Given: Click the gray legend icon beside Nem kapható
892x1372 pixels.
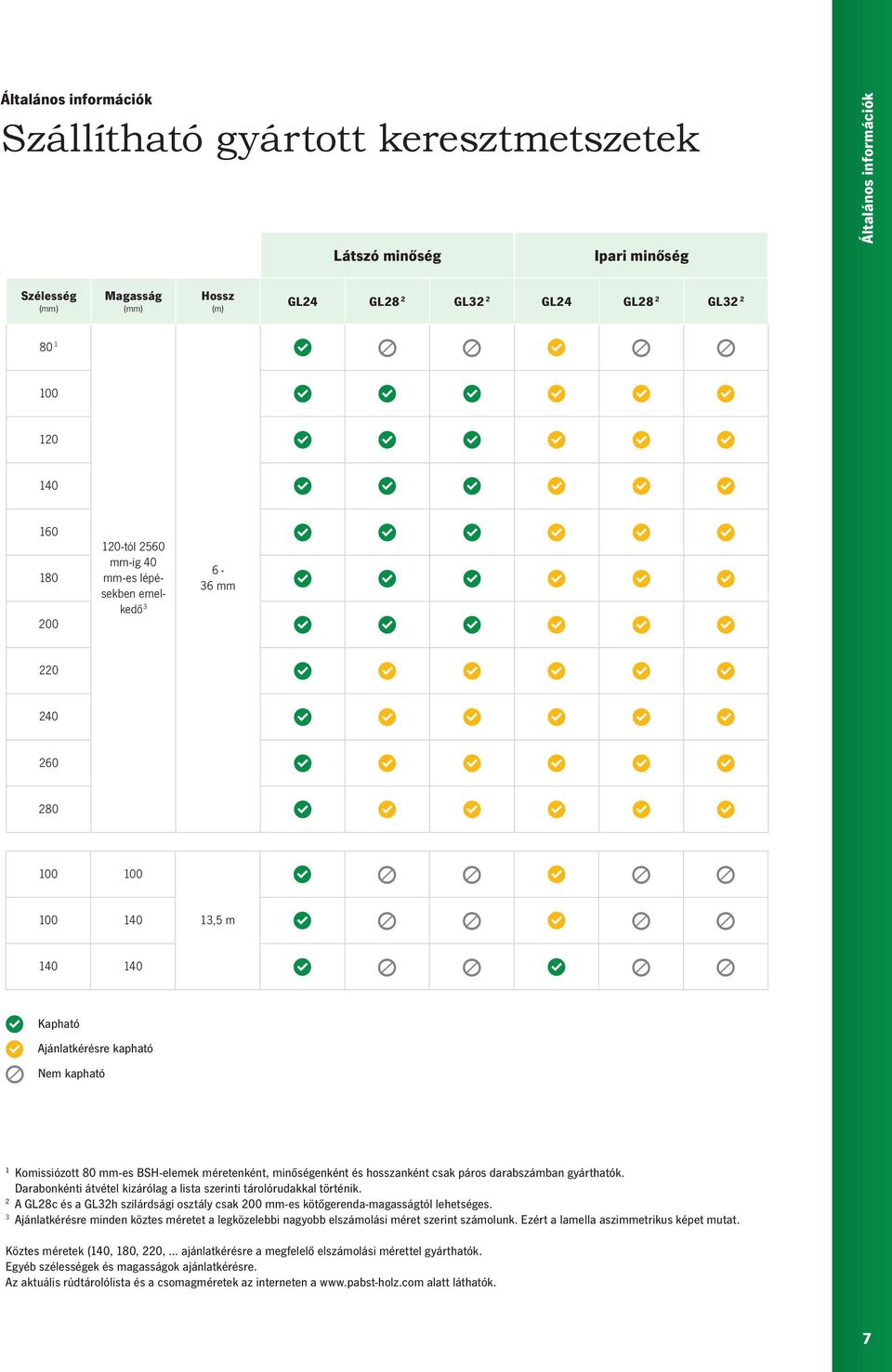Looking at the screenshot, I should click(15, 1075).
